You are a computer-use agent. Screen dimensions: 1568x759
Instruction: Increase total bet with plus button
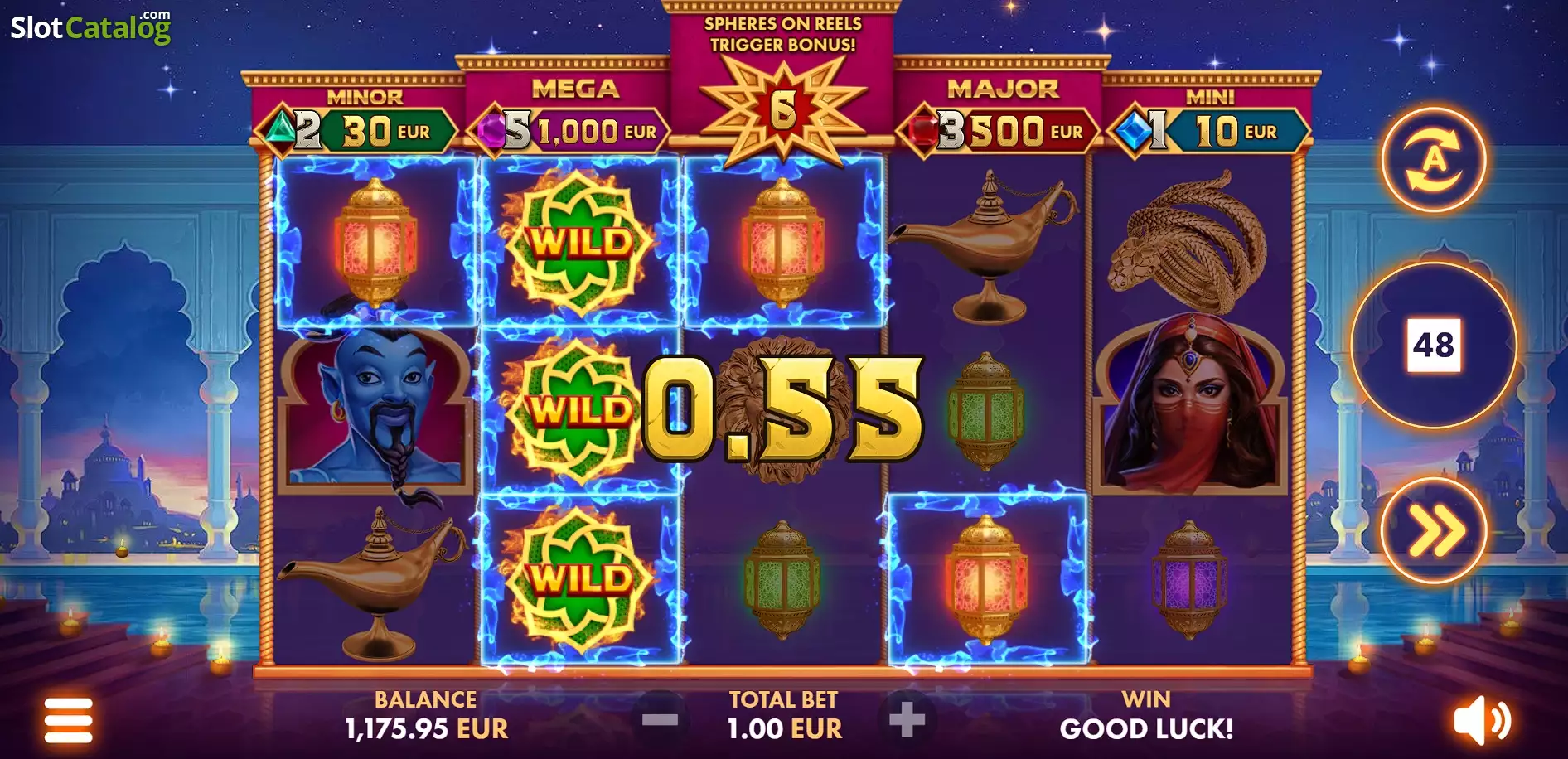tap(907, 719)
